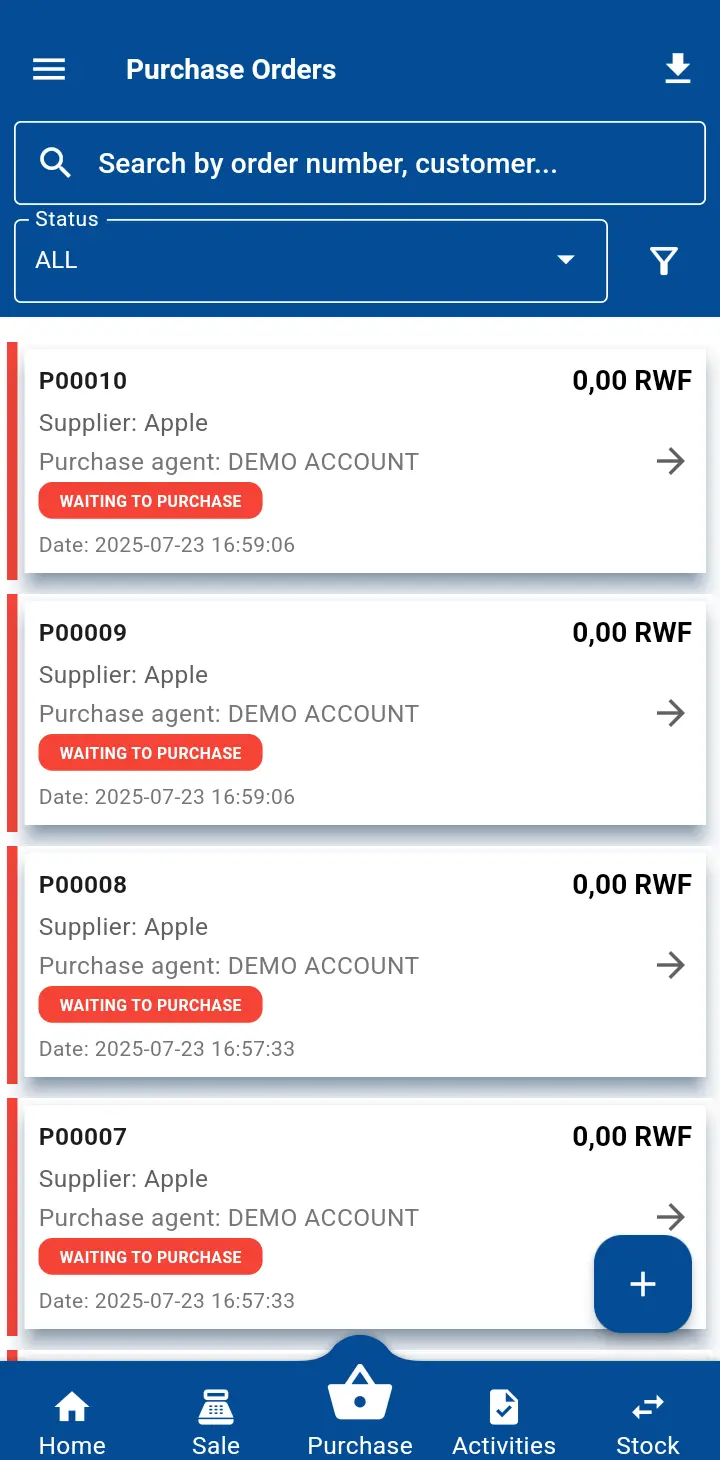This screenshot has height=1460, width=720.
Task: Click the Status dropdown arrow
Action: coord(566,260)
